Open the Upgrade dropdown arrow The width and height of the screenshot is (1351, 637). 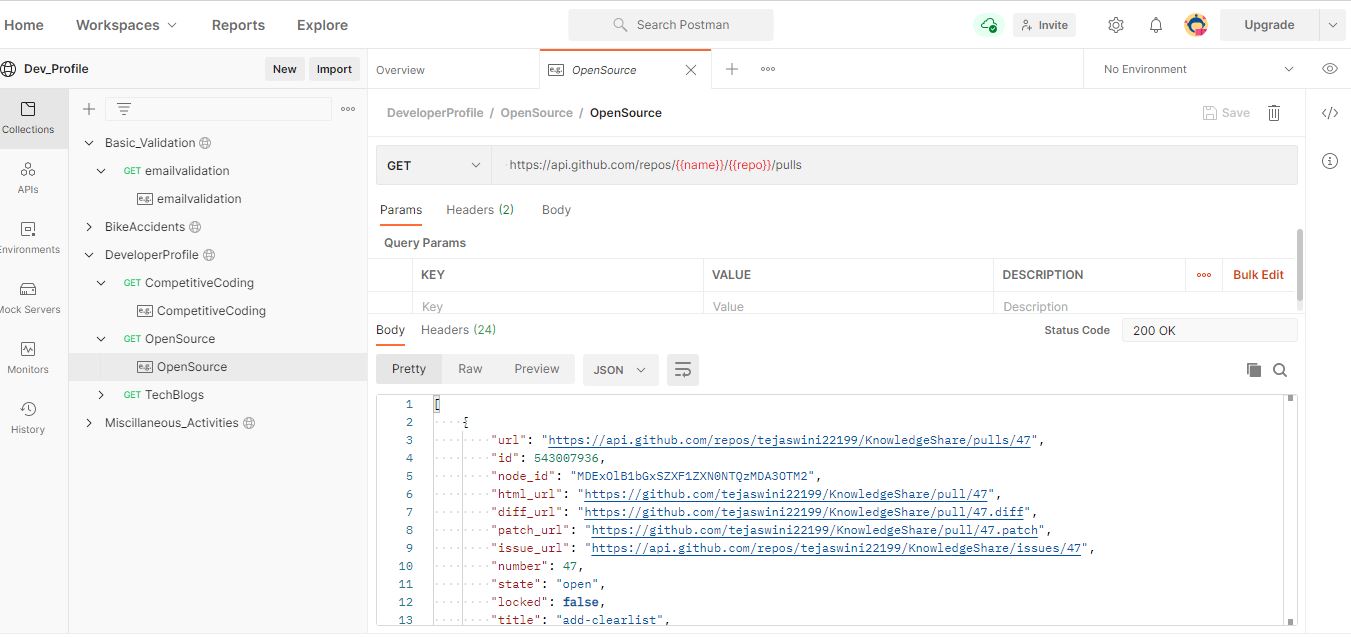point(1332,25)
